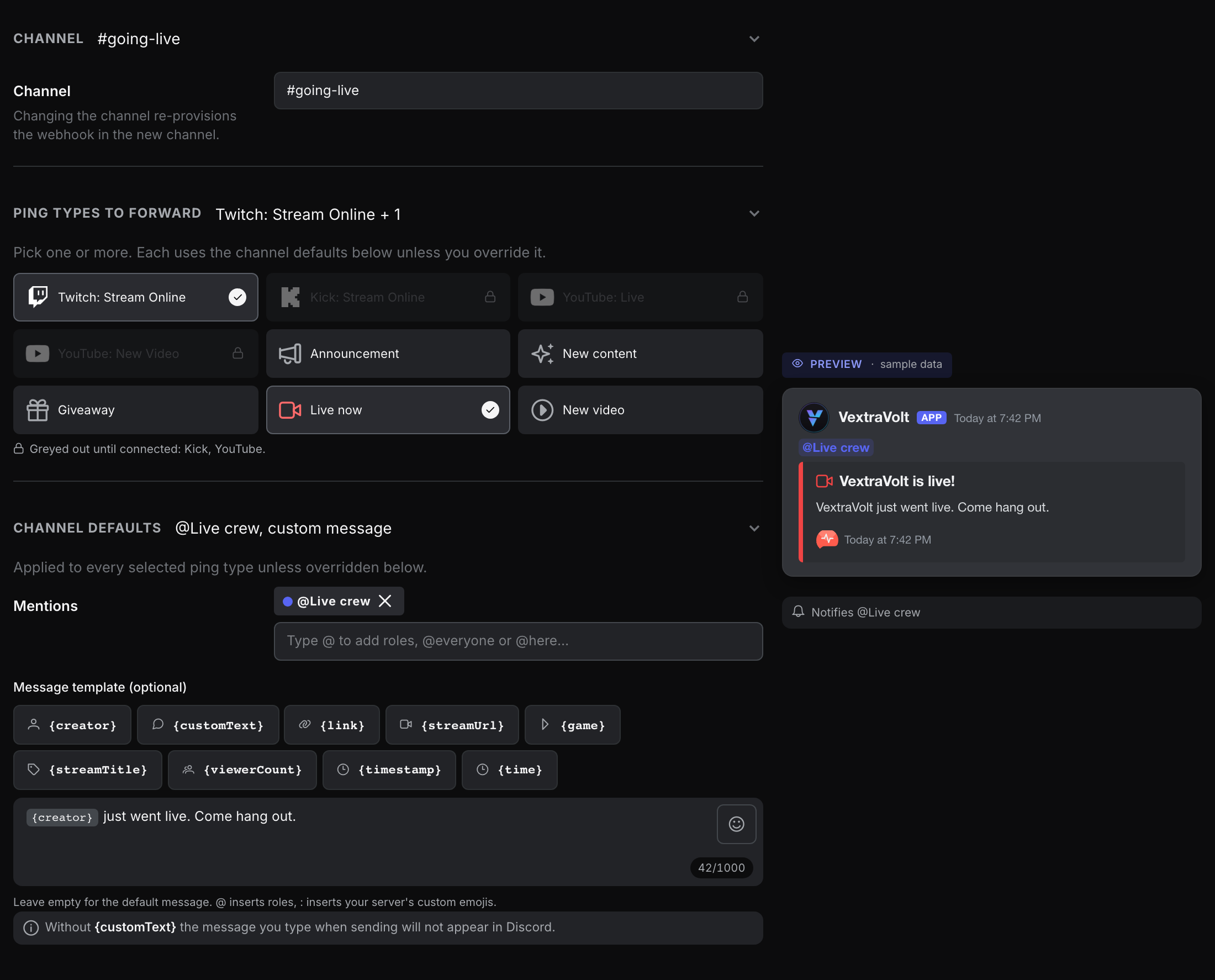The image size is (1215, 980).
Task: Click the YouTube icon on YouTube: Live
Action: [x=542, y=298]
